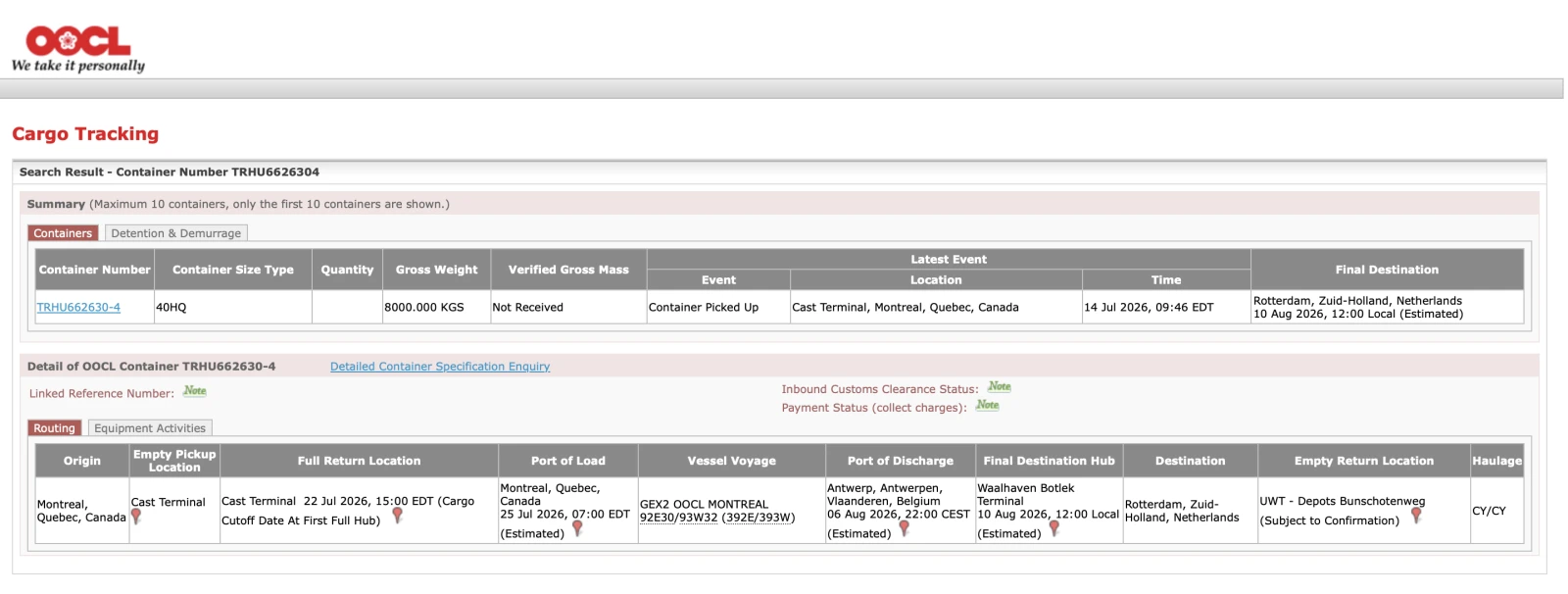Viewport: 1568px width, 594px height.
Task: Click the Final Destination Hub header
Action: click(x=1050, y=461)
